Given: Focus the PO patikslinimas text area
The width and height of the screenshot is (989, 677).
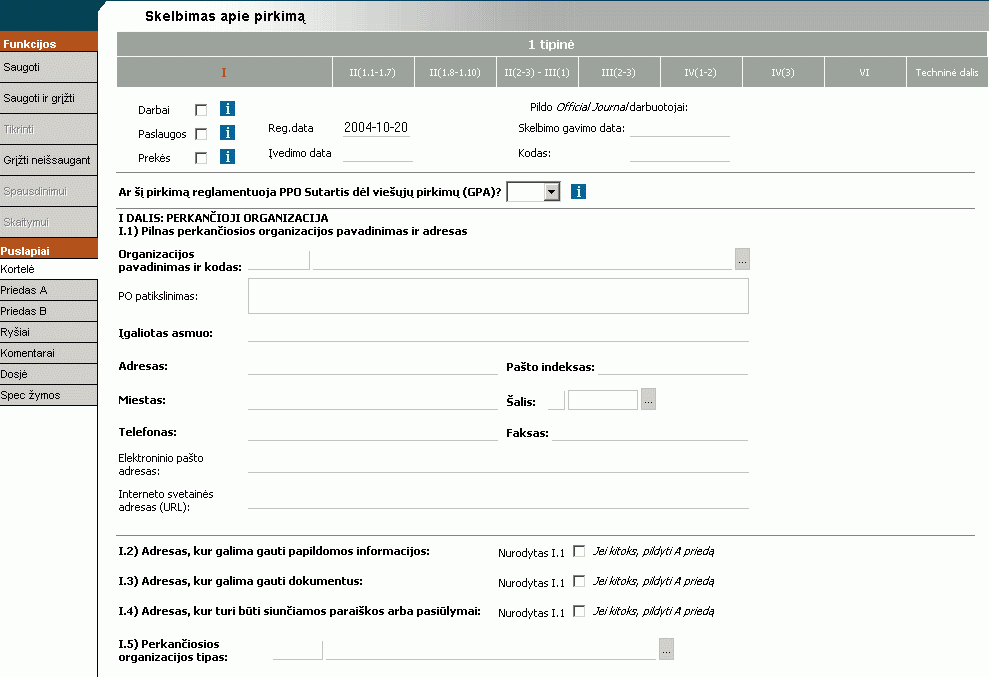Looking at the screenshot, I should tap(498, 296).
